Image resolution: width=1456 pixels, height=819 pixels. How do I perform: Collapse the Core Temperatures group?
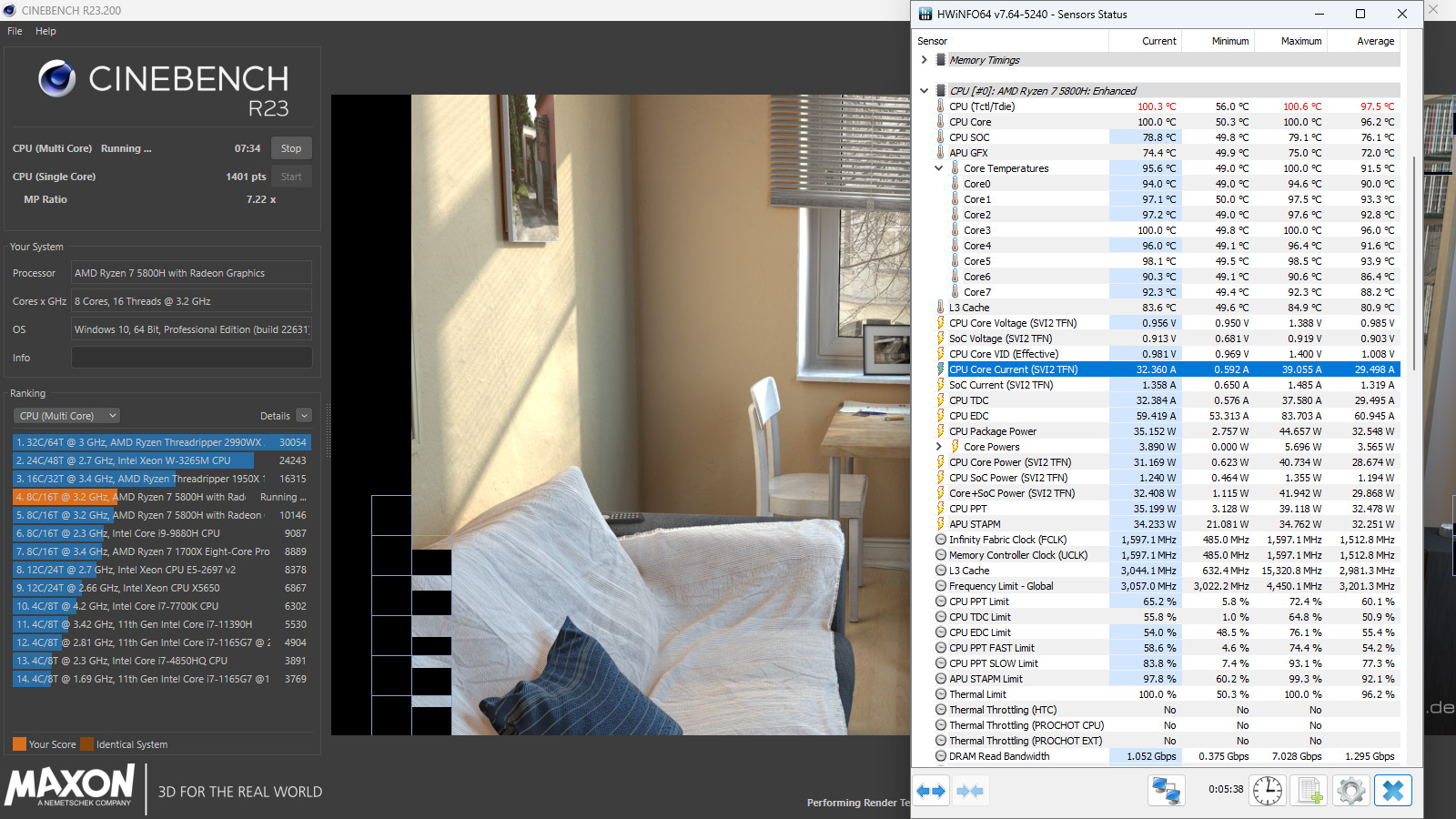point(938,168)
